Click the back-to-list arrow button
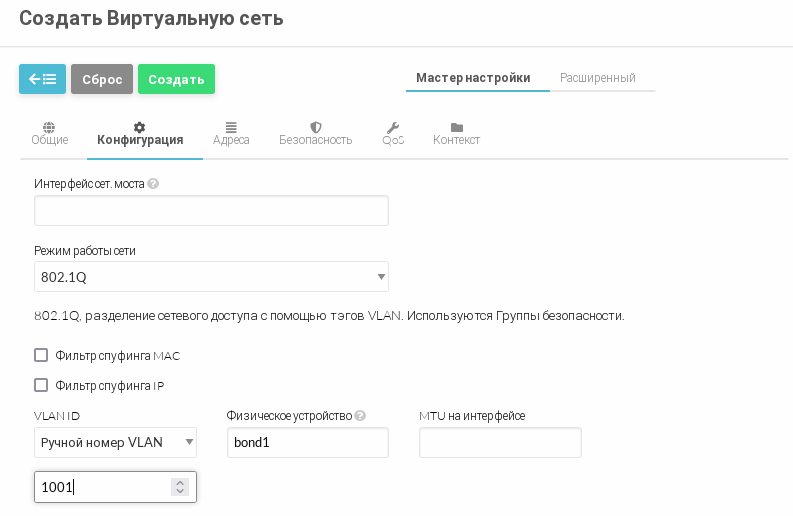The width and height of the screenshot is (793, 516). (42, 79)
